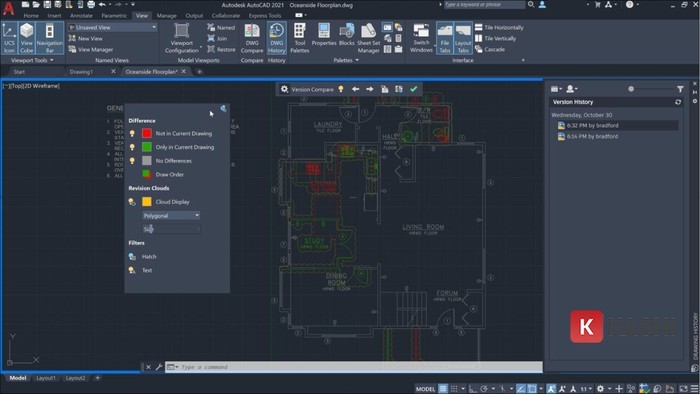Switch to Layout2 tab

[x=75, y=378]
